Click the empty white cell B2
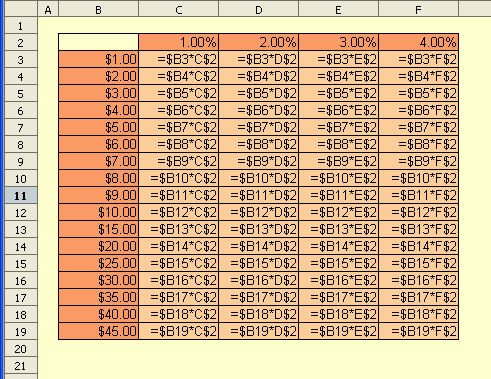 (x=98, y=42)
